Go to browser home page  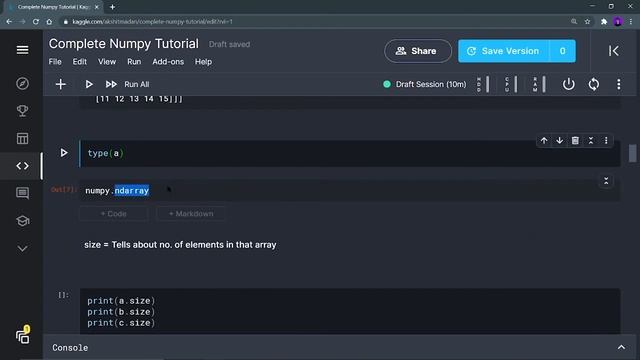(49, 21)
